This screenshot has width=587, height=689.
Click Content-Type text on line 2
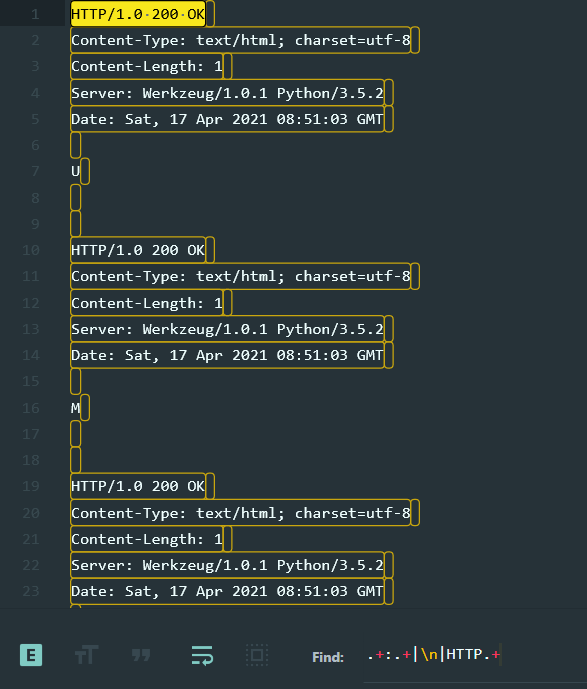[240, 40]
